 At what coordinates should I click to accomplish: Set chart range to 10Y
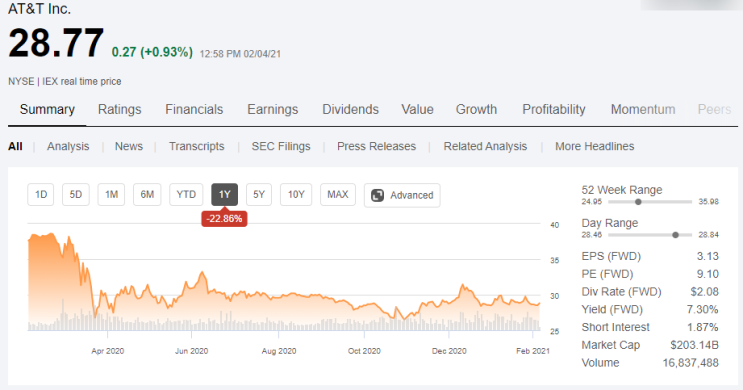(x=296, y=195)
